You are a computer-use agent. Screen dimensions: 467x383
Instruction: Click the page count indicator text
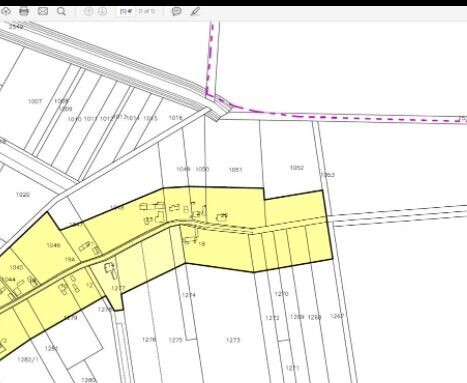(x=147, y=12)
